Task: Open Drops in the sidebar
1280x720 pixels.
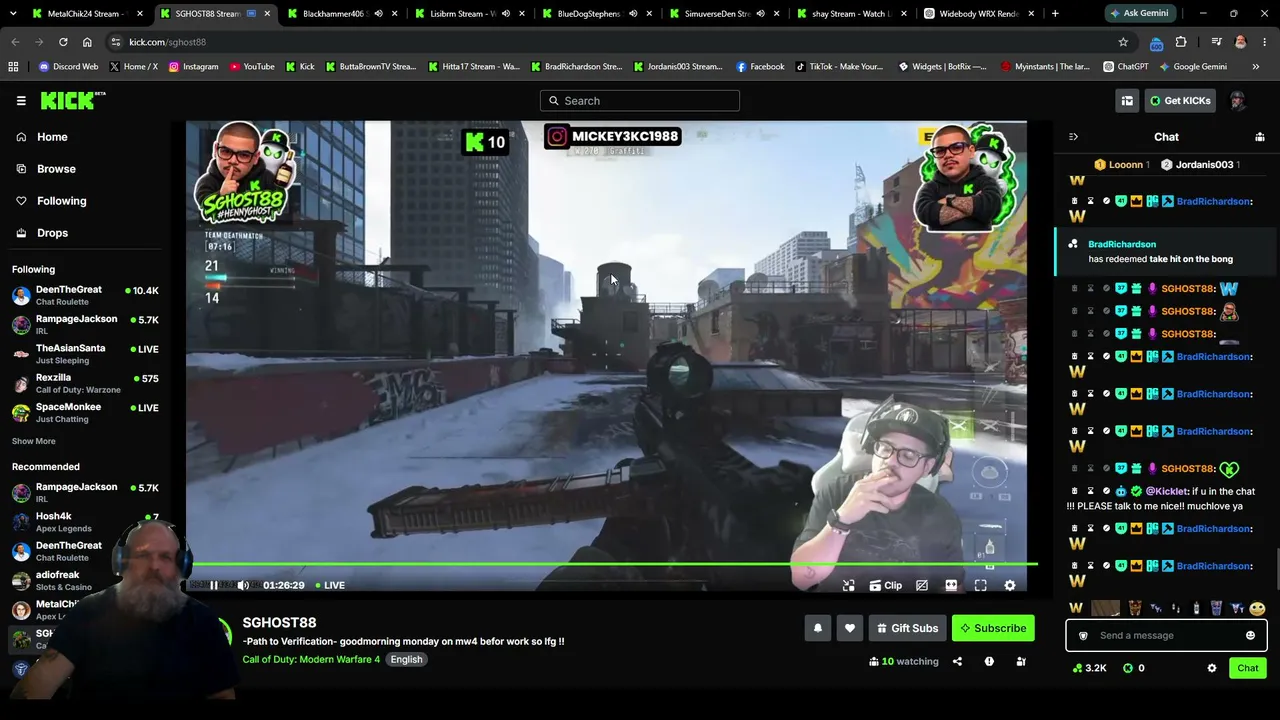Action: (x=52, y=233)
